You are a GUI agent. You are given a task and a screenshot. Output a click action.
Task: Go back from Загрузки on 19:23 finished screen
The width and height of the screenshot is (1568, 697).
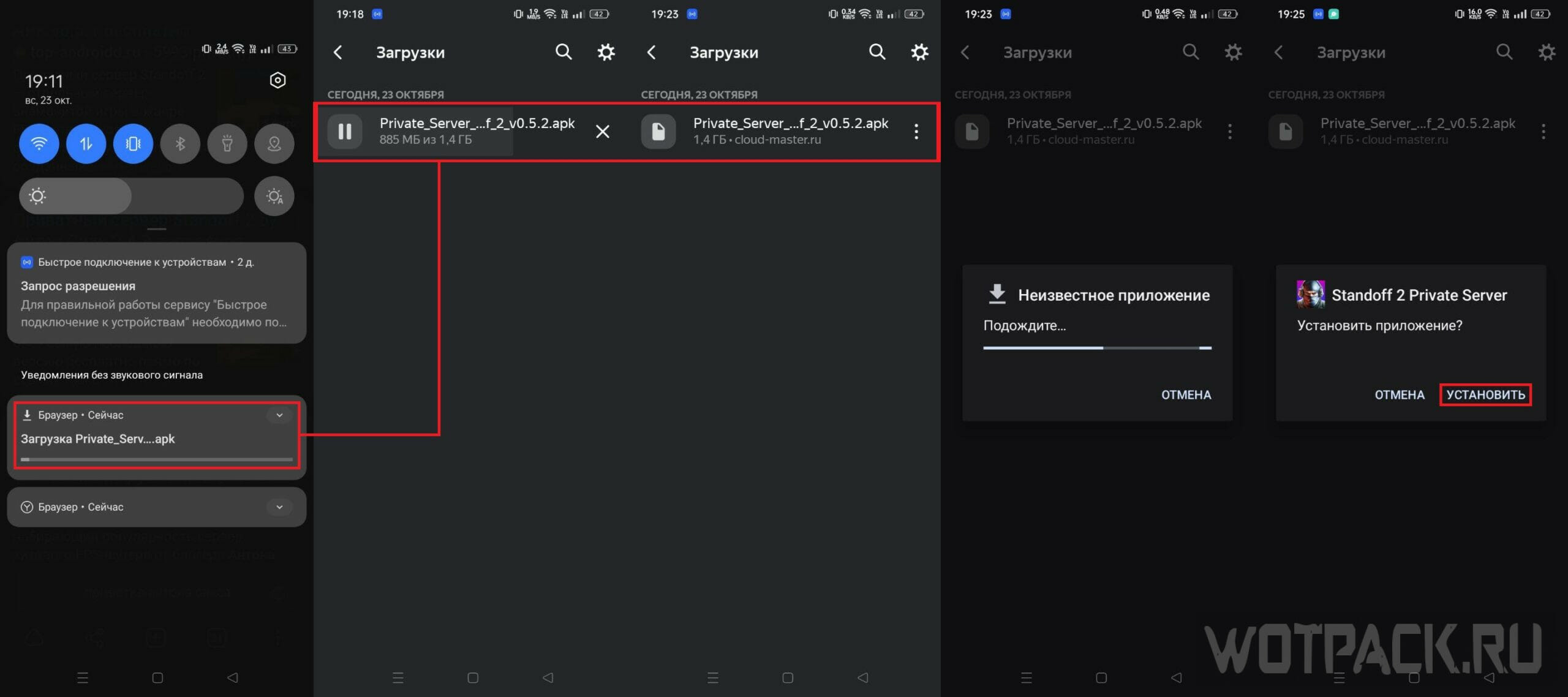652,53
